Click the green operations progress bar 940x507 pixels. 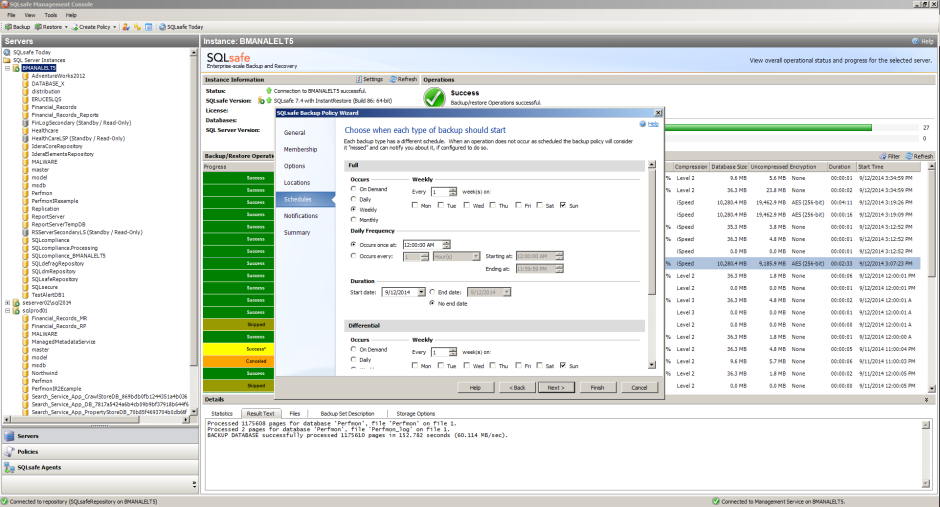pos(768,128)
